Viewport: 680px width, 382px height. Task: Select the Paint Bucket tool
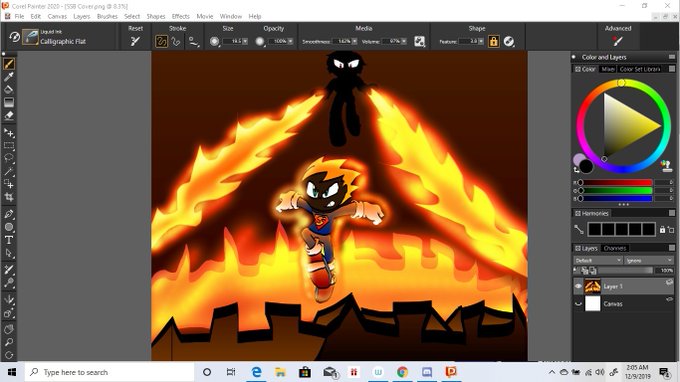point(9,89)
